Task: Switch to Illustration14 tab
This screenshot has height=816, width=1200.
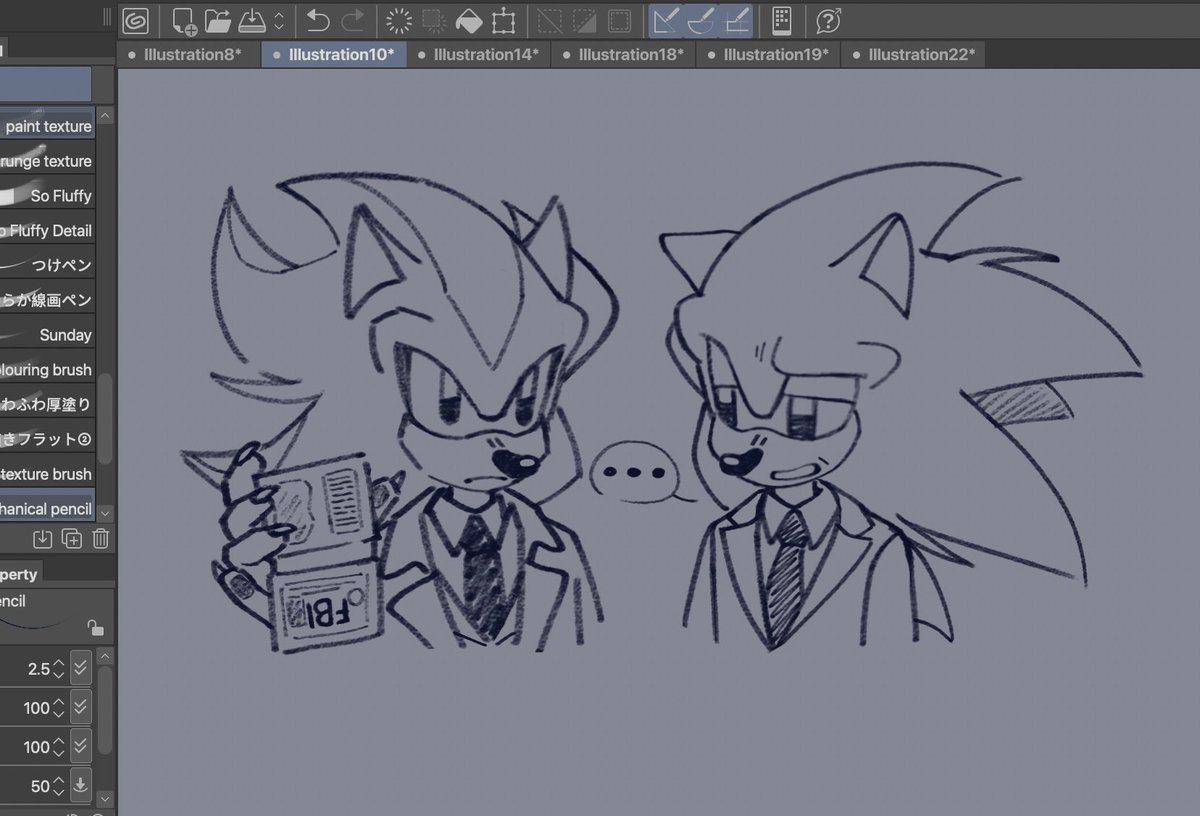Action: pyautogui.click(x=479, y=55)
